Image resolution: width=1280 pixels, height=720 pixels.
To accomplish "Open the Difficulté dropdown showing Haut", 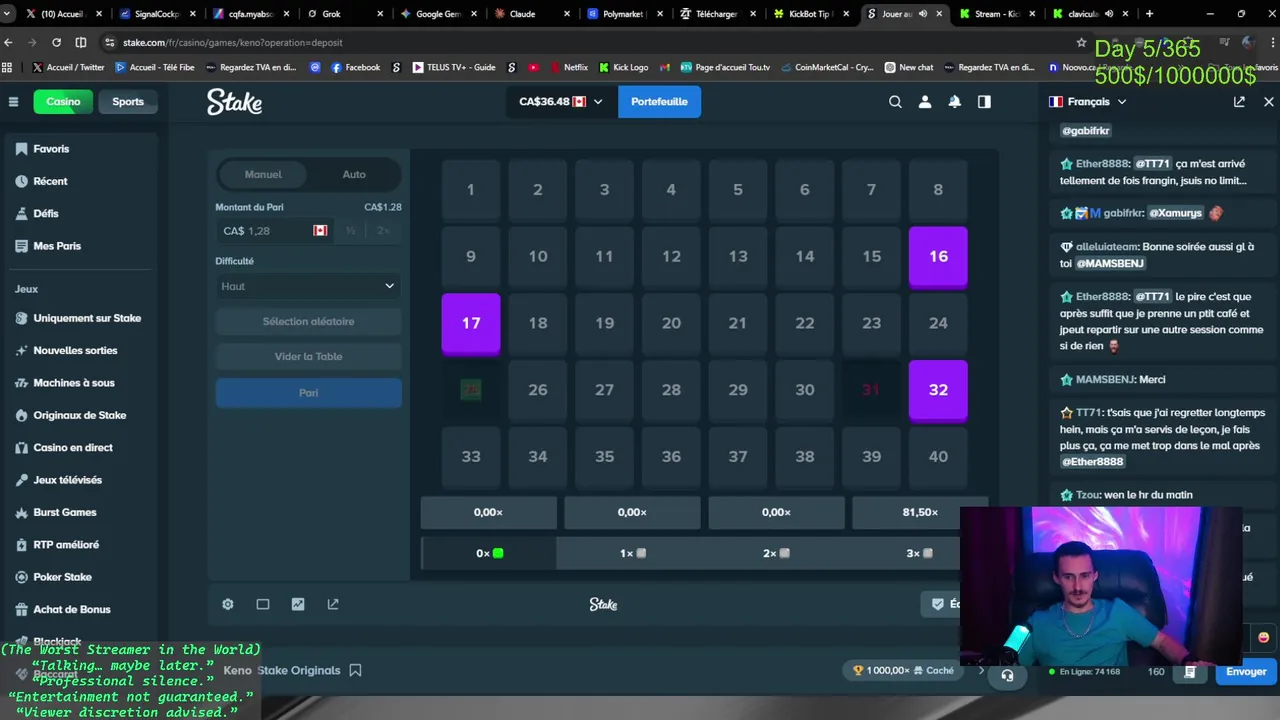I will click(308, 286).
